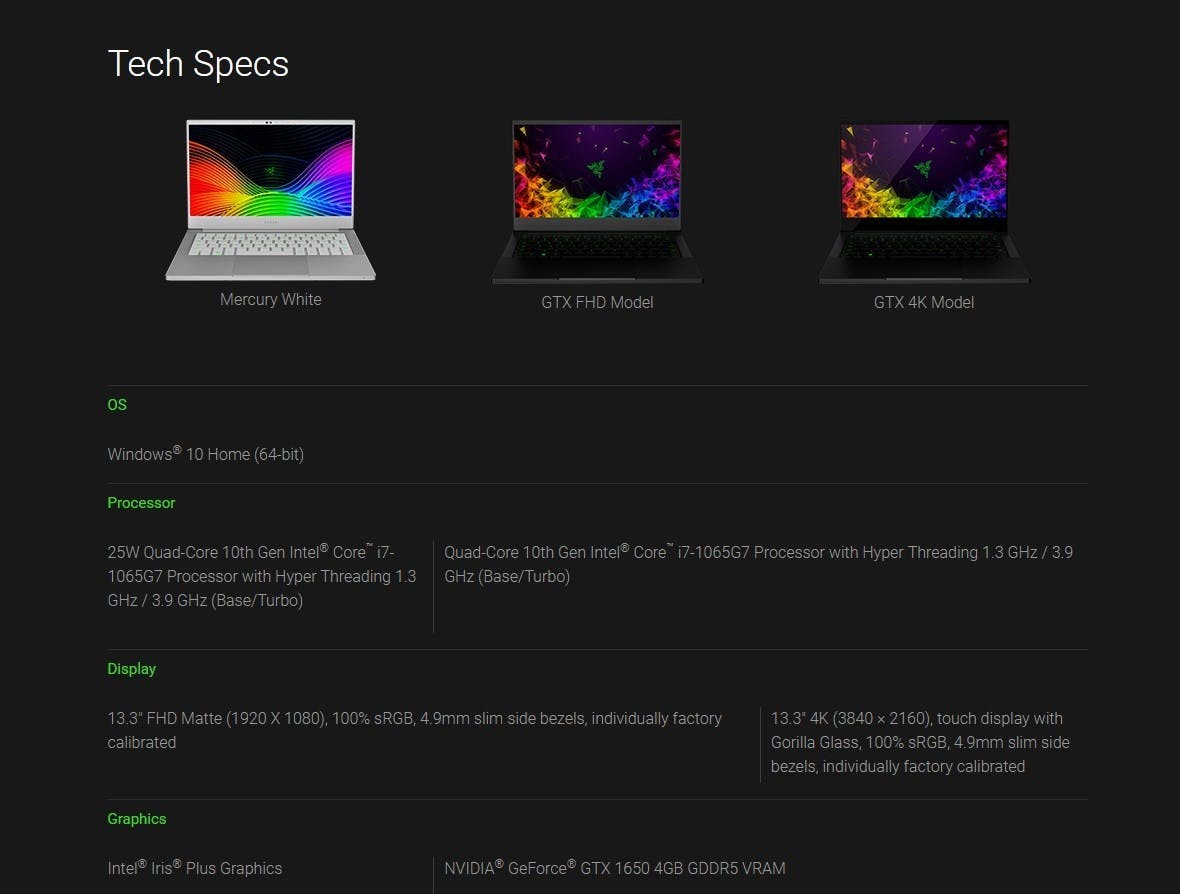
Task: Click the GTX 4K Model laptop image
Action: 924,202
